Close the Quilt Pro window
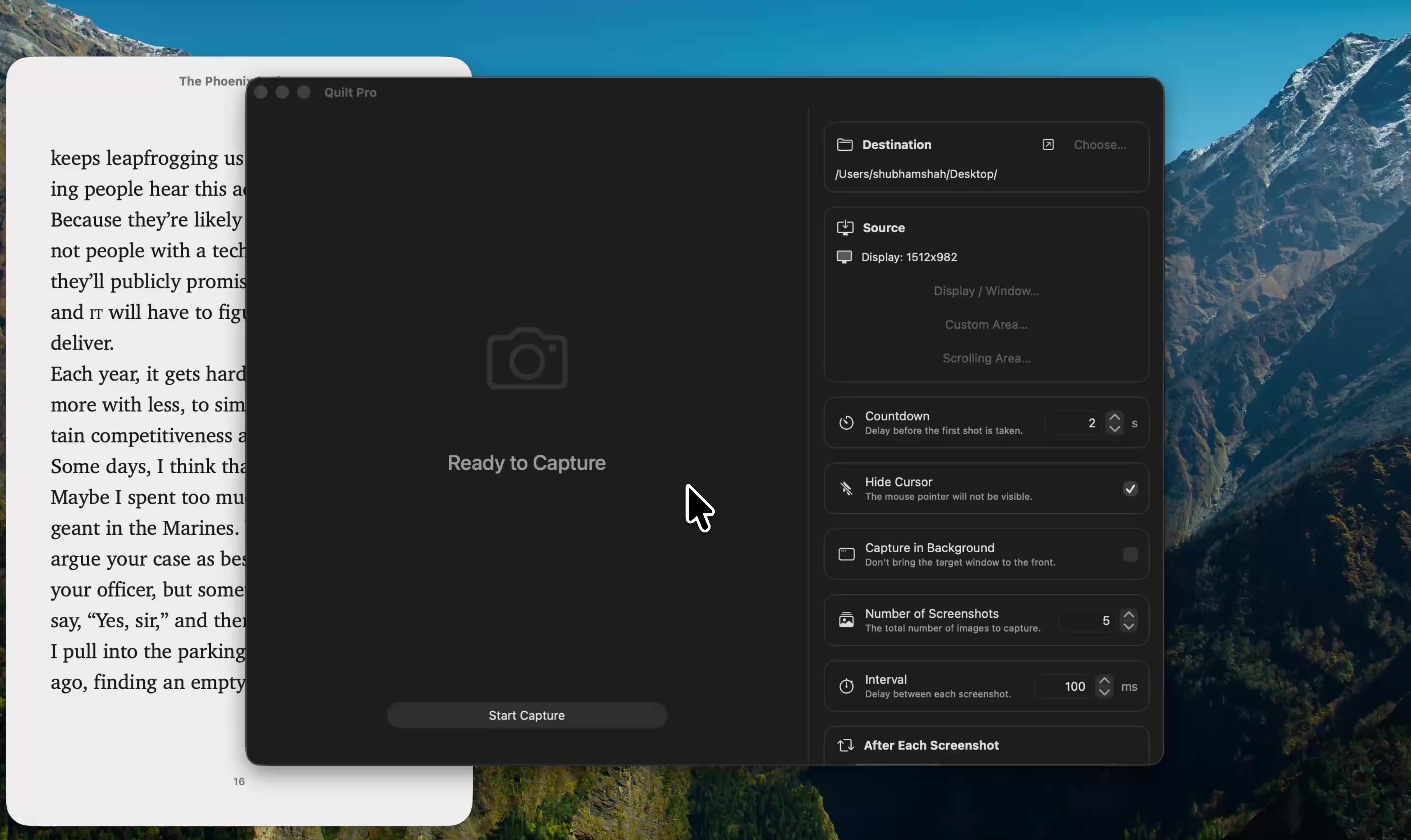The image size is (1411, 840). point(260,92)
